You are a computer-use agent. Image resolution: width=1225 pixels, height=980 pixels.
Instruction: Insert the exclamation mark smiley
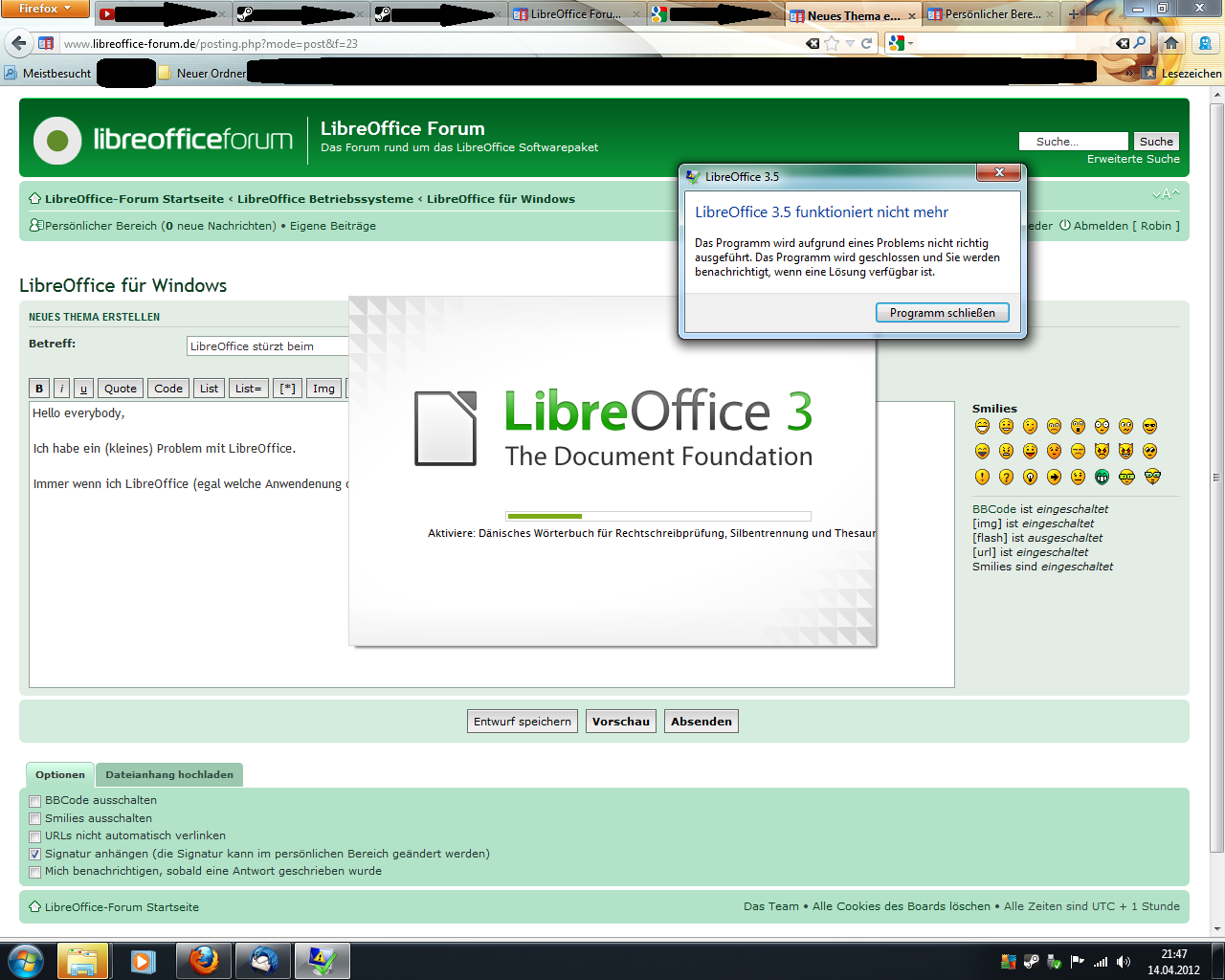pyautogui.click(x=982, y=477)
